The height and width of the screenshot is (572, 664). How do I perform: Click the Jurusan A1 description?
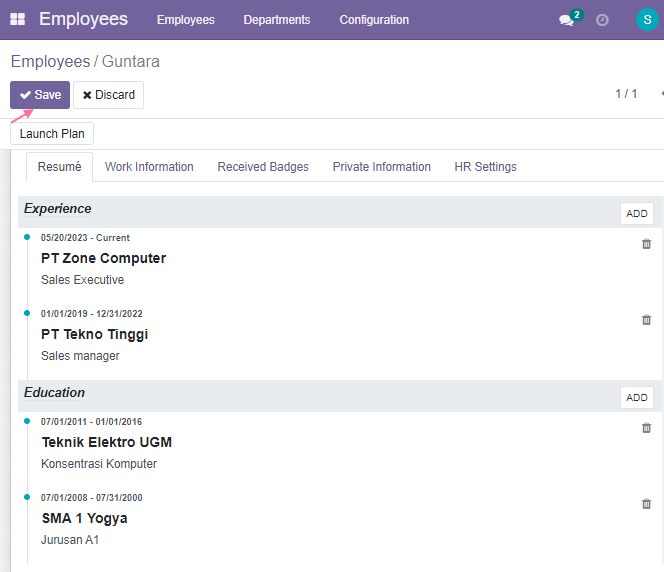tap(70, 540)
